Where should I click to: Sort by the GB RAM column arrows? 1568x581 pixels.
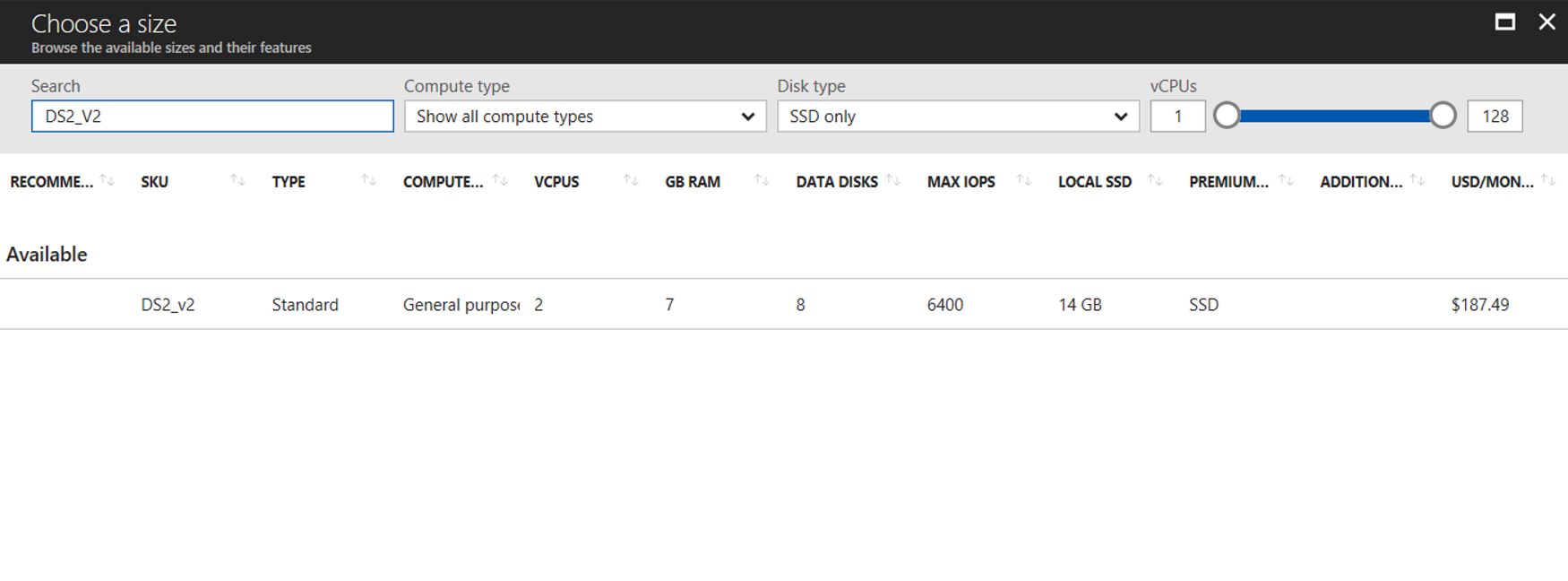[x=762, y=180]
